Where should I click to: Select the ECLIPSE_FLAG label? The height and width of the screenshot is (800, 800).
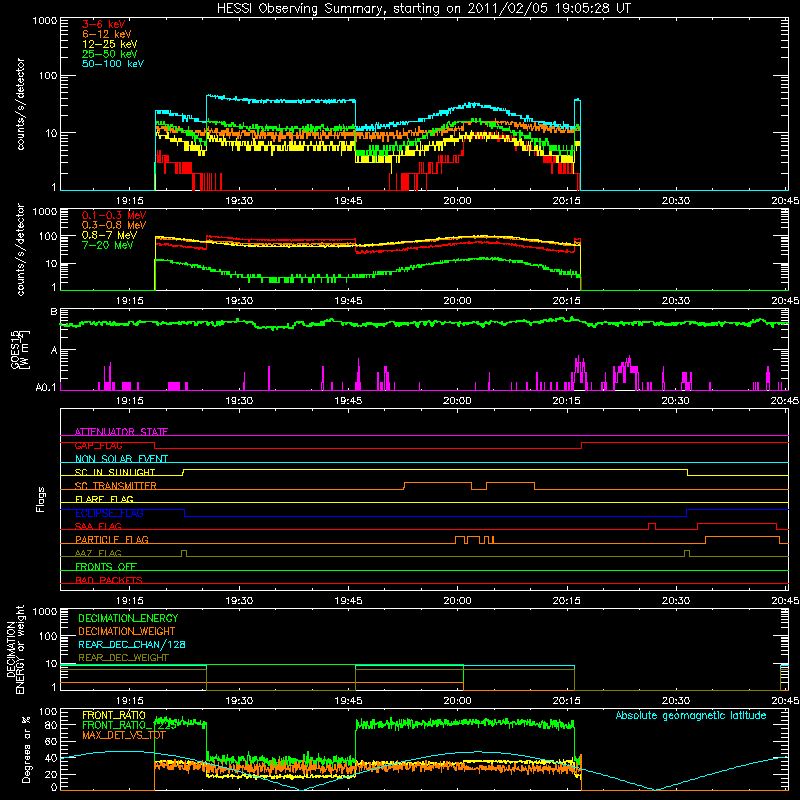[109, 513]
